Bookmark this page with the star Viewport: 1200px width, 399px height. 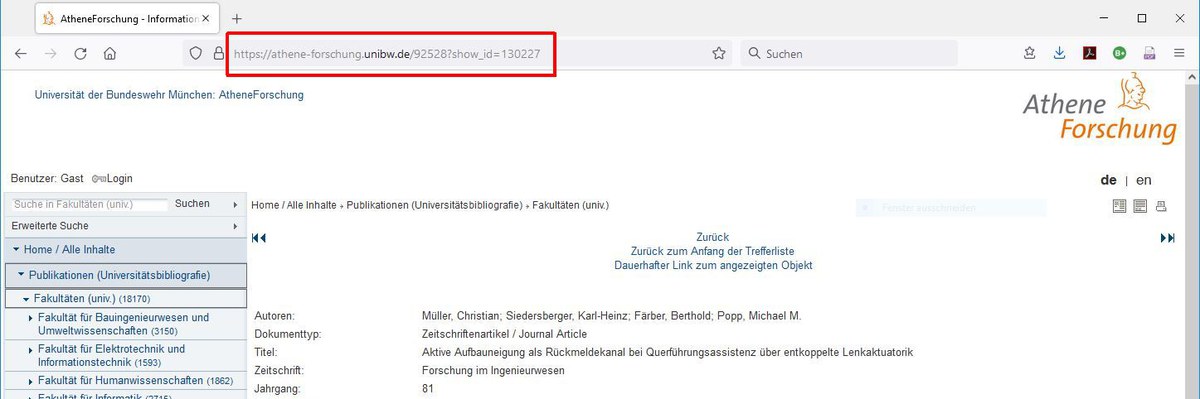coord(719,54)
